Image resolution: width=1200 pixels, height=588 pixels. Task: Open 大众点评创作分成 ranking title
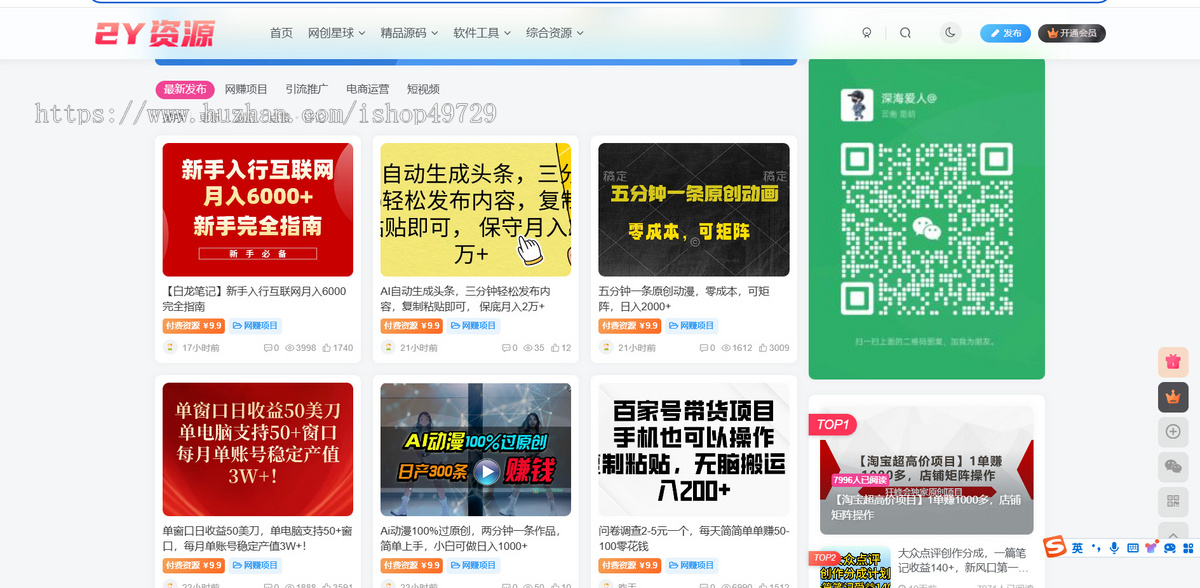click(x=965, y=560)
